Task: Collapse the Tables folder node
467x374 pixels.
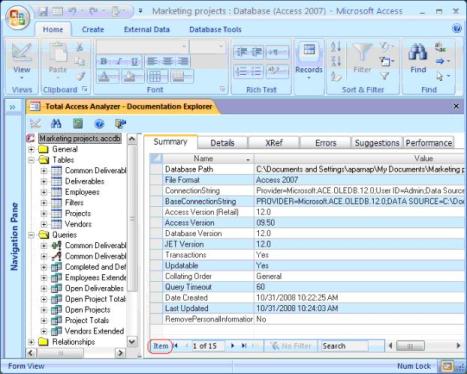Action: [31, 160]
